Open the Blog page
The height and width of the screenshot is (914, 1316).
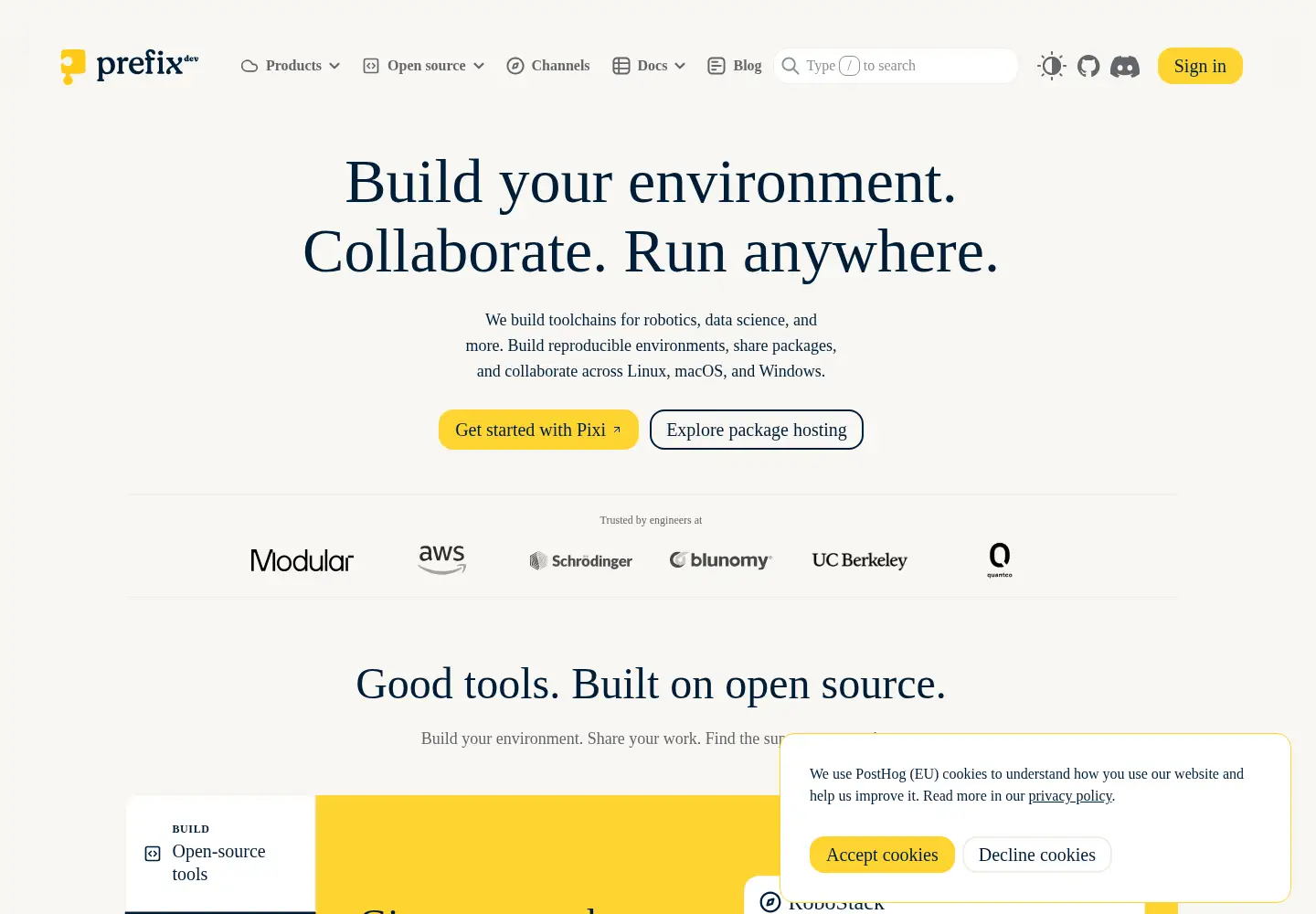pos(735,66)
